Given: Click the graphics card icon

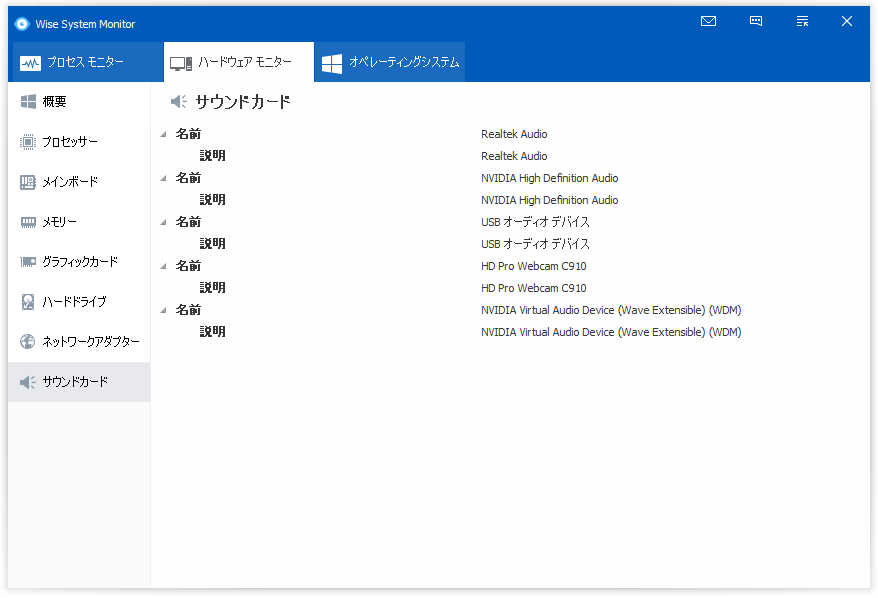Looking at the screenshot, I should pyautogui.click(x=28, y=261).
